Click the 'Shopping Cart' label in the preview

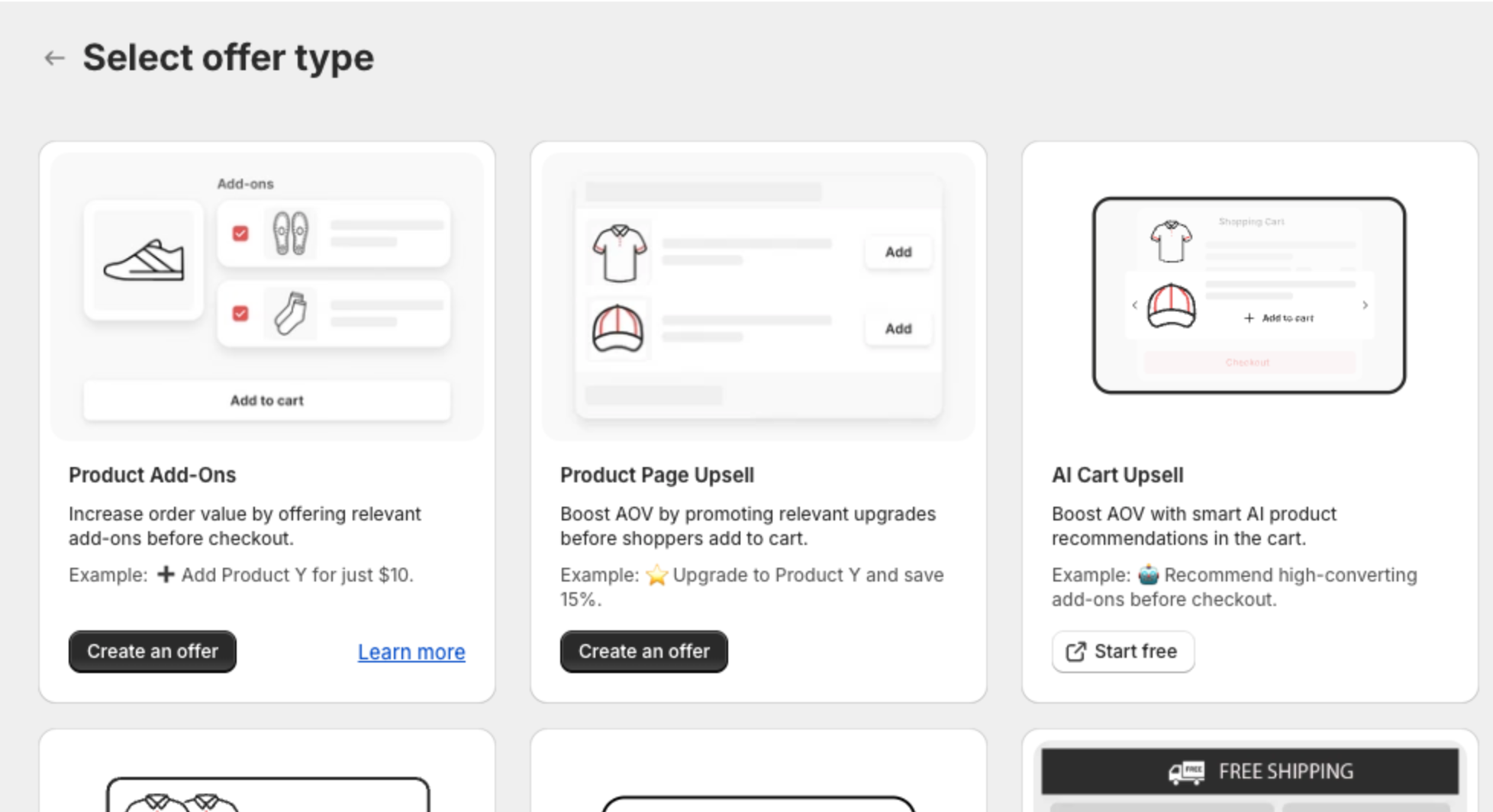pos(1252,221)
